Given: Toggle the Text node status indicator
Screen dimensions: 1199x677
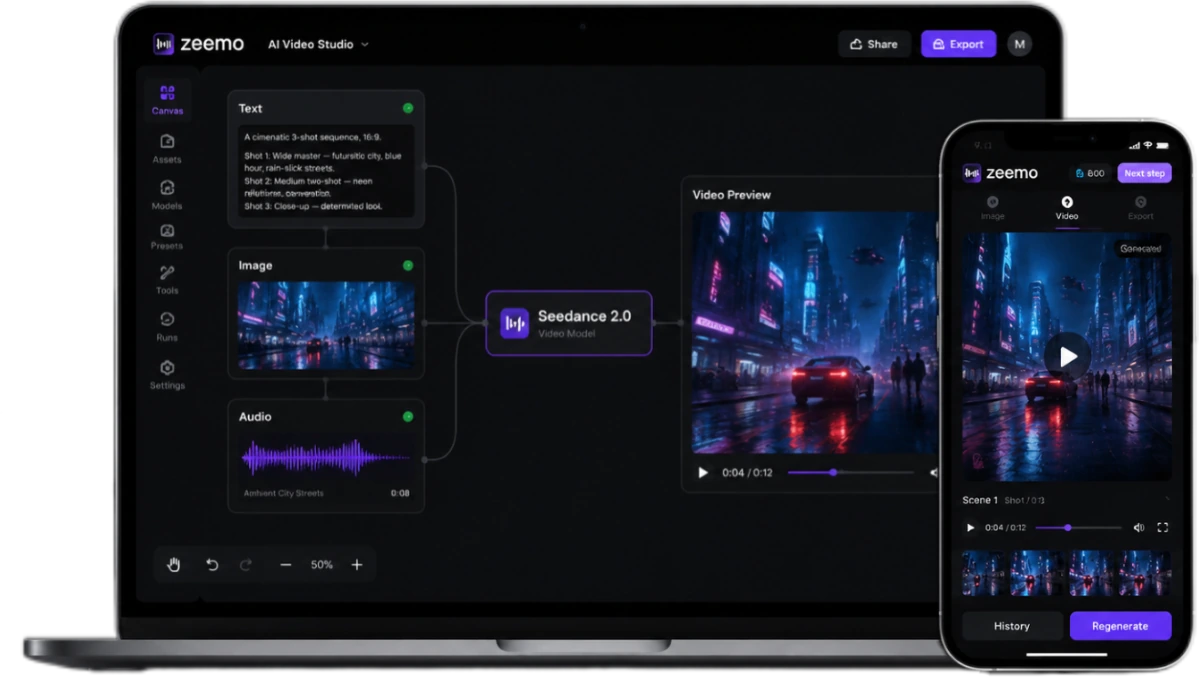Looking at the screenshot, I should [408, 108].
